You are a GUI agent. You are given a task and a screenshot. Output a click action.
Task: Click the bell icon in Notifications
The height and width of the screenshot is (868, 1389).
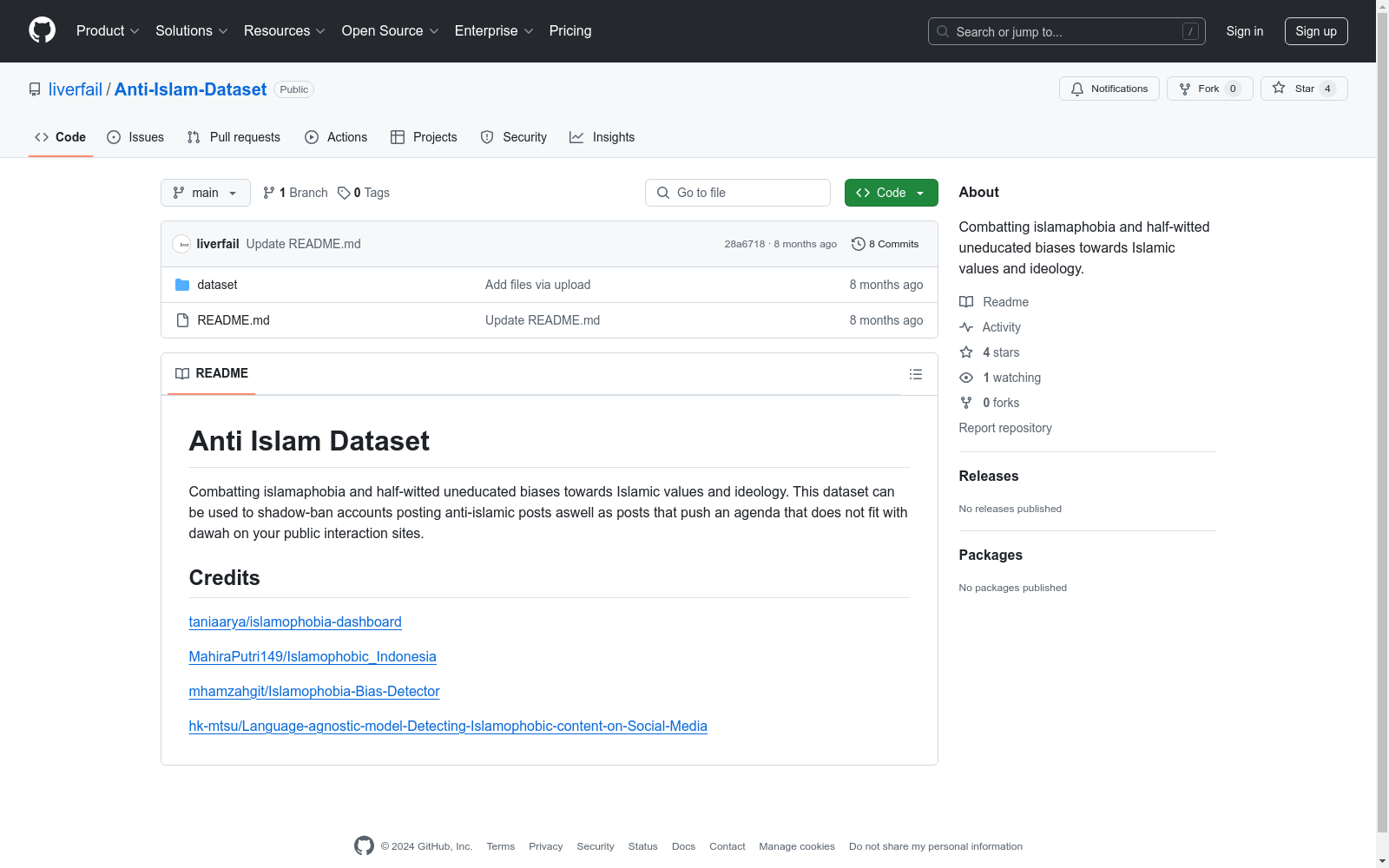tap(1077, 89)
